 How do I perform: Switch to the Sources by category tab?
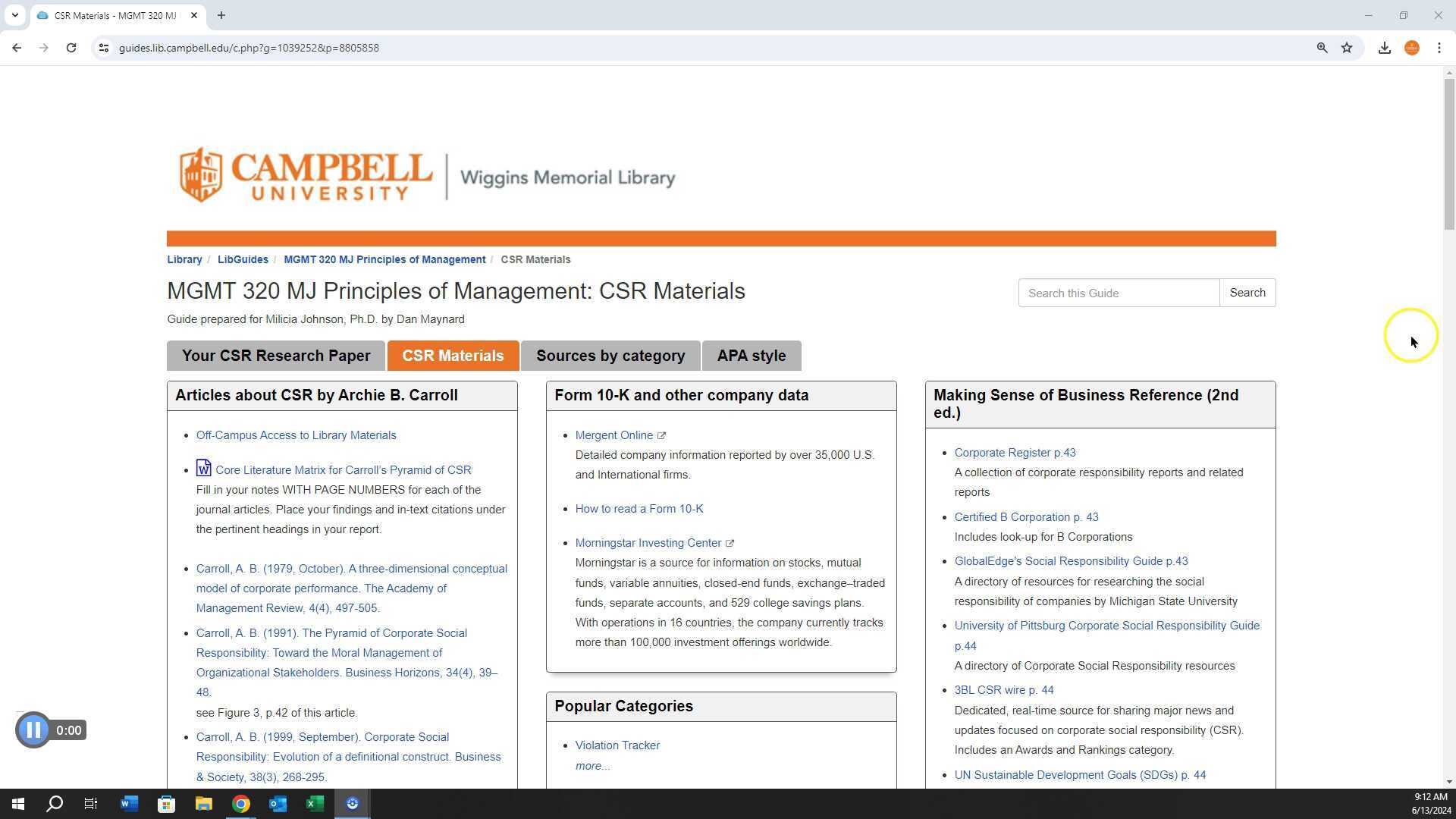(x=610, y=355)
